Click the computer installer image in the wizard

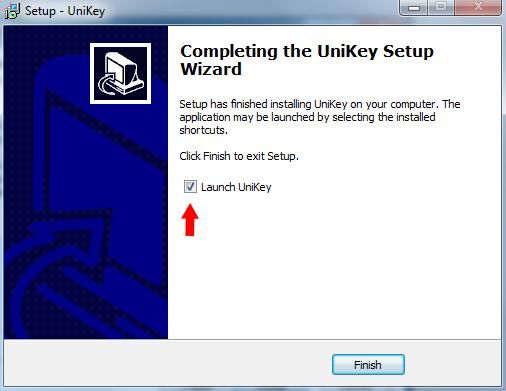point(120,73)
